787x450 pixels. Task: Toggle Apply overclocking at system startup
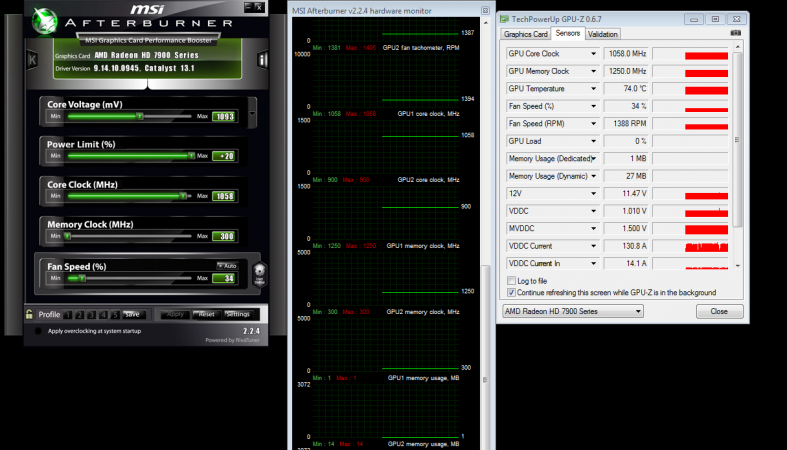[x=38, y=331]
